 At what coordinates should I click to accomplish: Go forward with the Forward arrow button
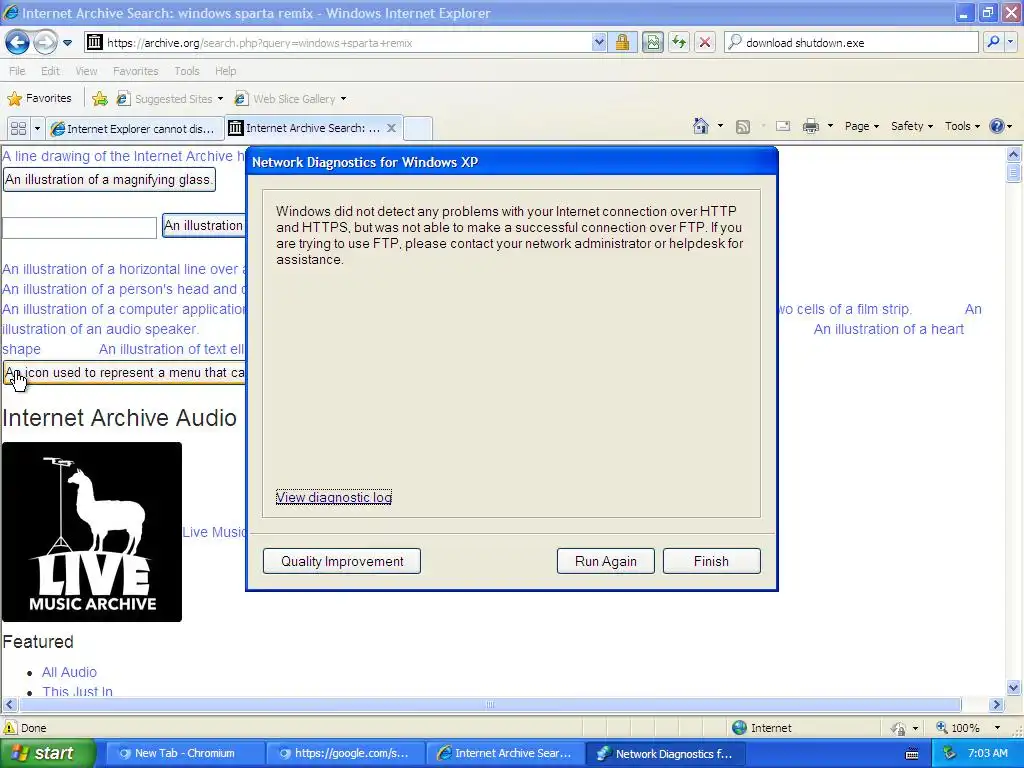coord(45,43)
